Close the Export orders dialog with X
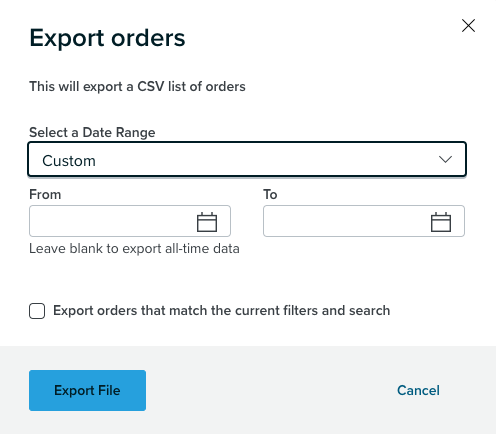 tap(468, 26)
